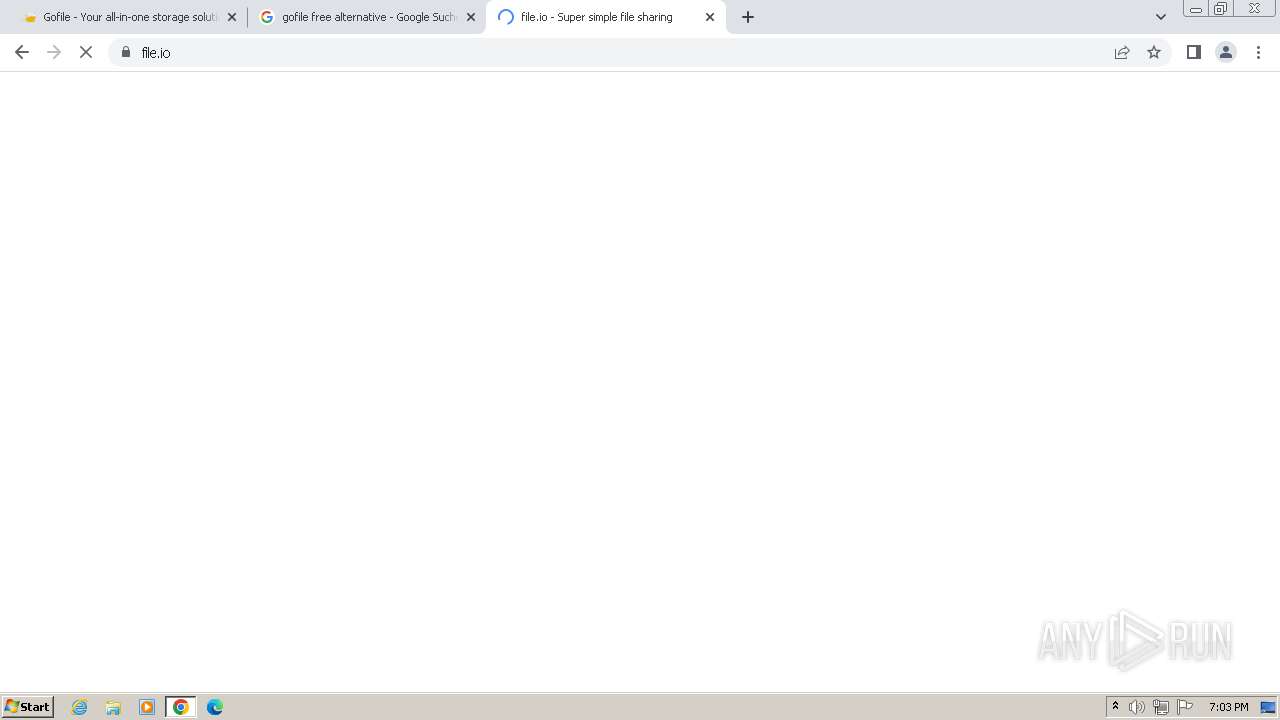Click the 7:03 PM clock
The height and width of the screenshot is (720, 1280).
1228,707
